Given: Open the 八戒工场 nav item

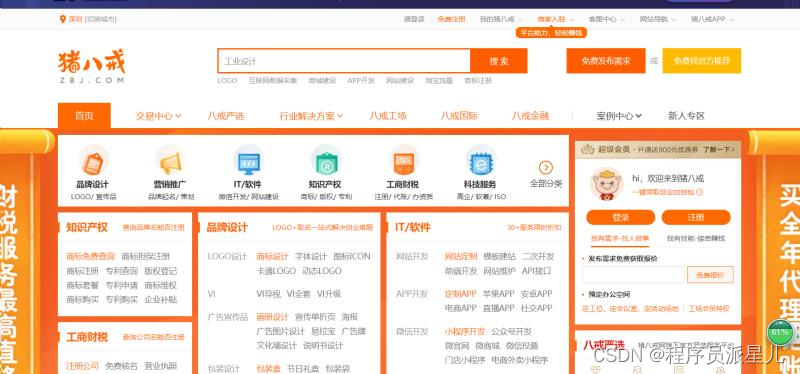Looking at the screenshot, I should [x=388, y=116].
